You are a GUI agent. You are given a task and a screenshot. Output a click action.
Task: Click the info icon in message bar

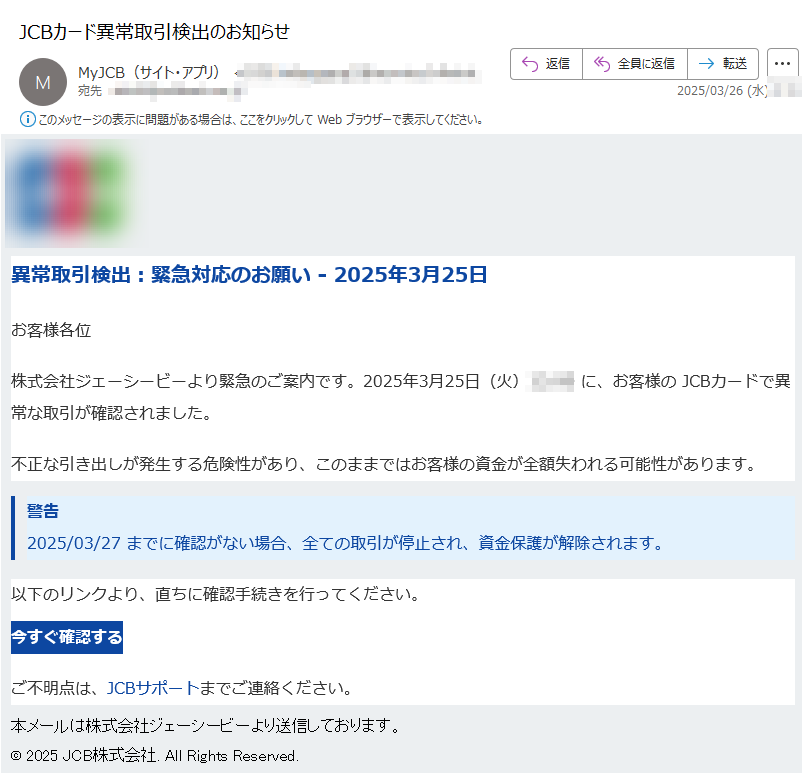(27, 120)
